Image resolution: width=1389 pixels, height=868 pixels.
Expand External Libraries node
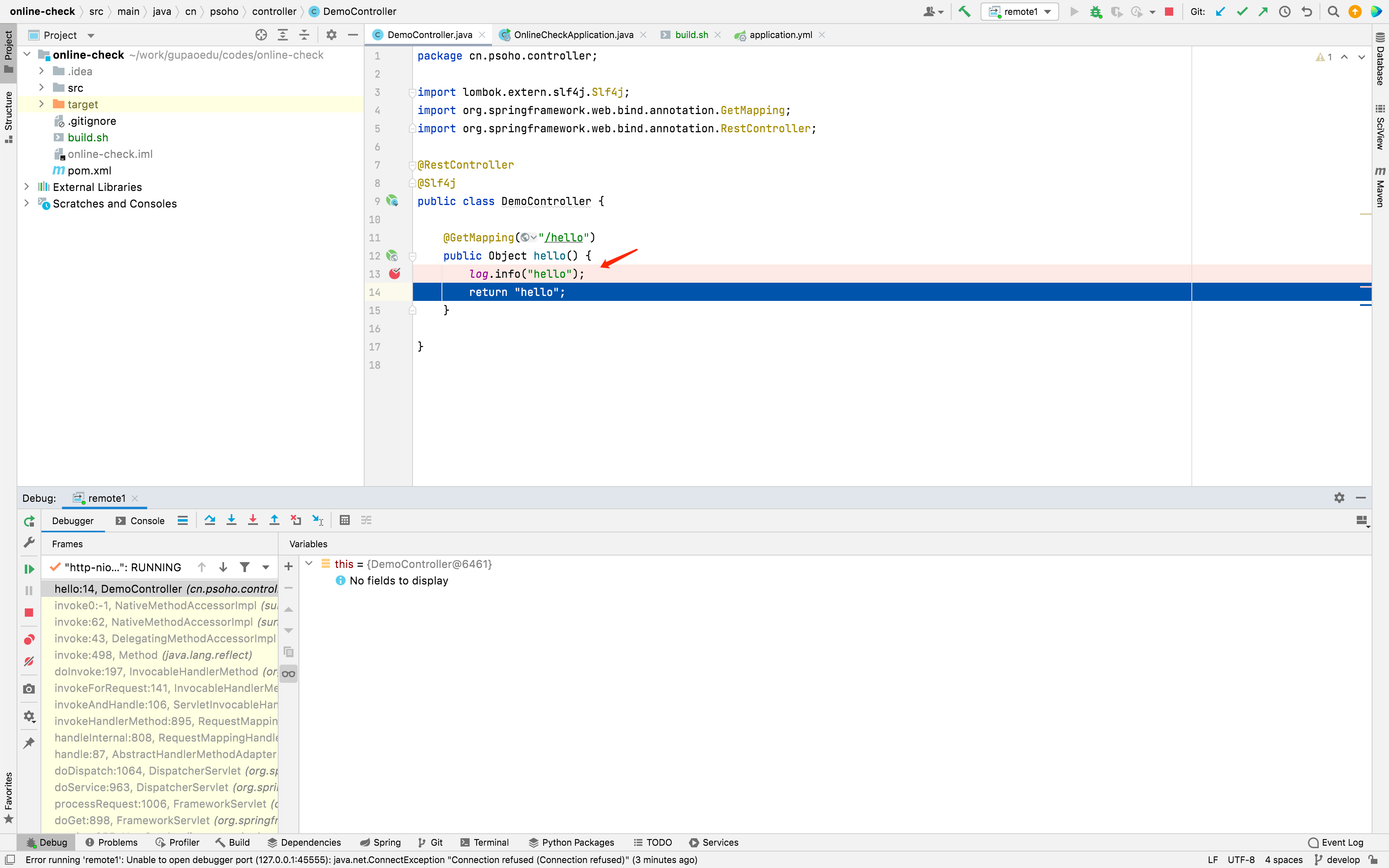[x=26, y=186]
